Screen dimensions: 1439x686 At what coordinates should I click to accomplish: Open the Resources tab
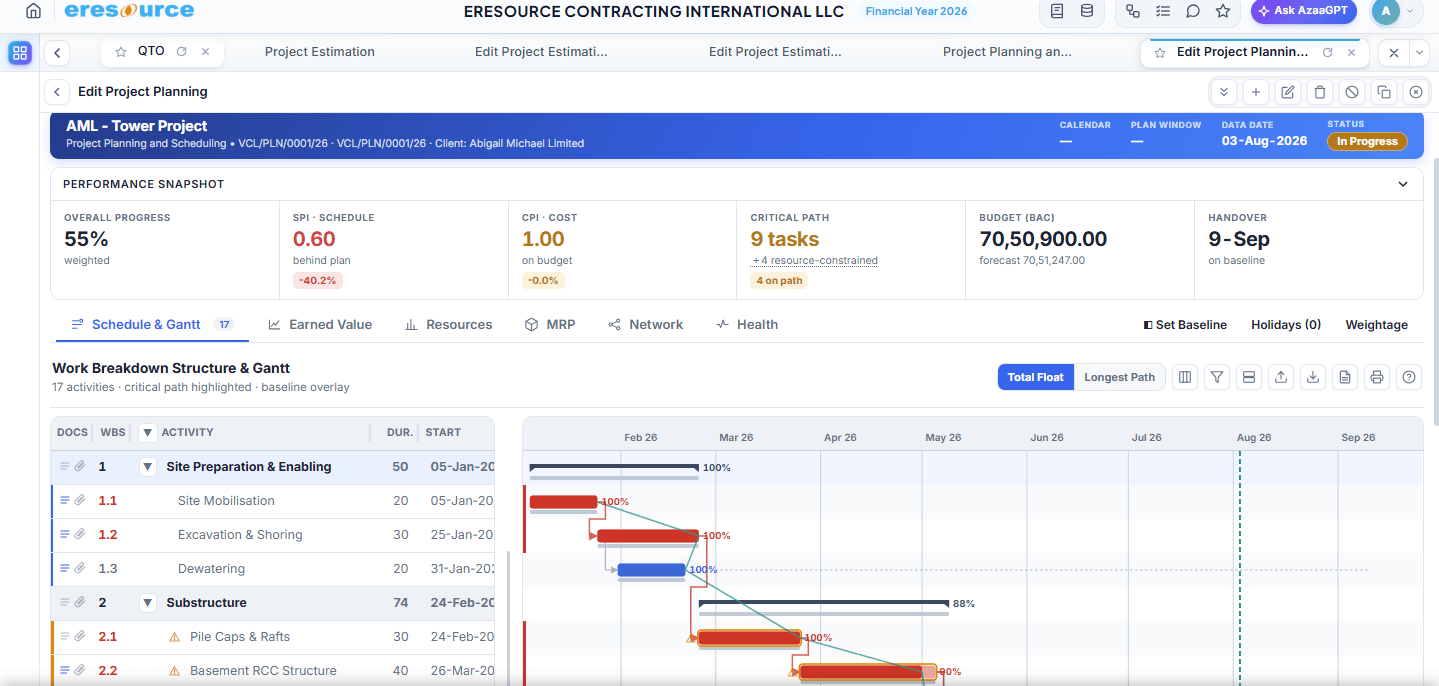coord(448,325)
